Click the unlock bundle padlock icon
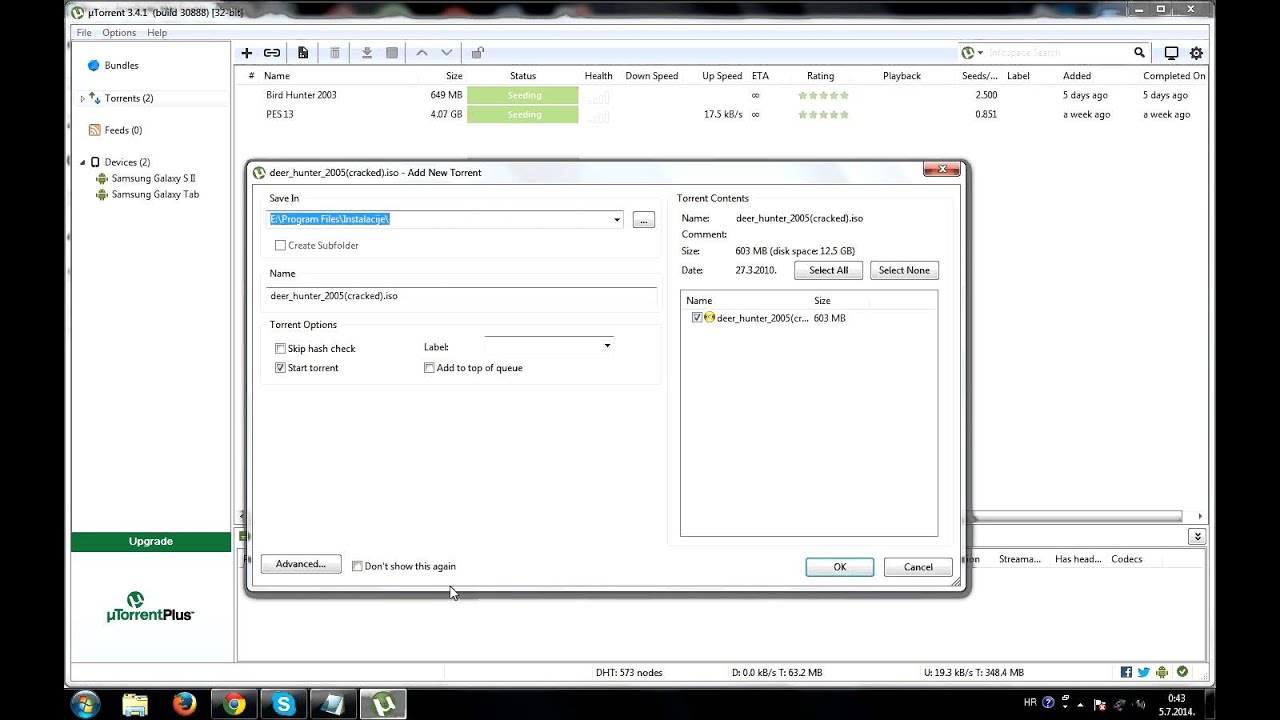Screen dimensions: 1280x720 coord(478,53)
